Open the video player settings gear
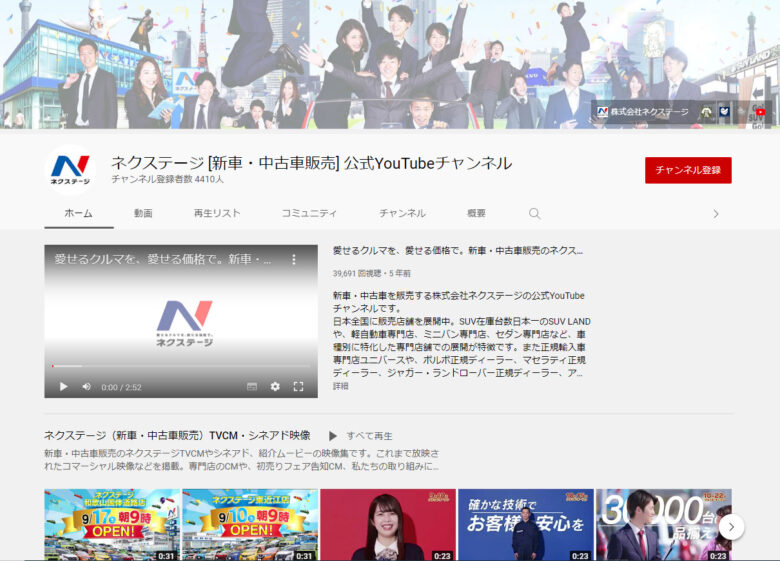Image resolution: width=780 pixels, height=561 pixels. (275, 386)
